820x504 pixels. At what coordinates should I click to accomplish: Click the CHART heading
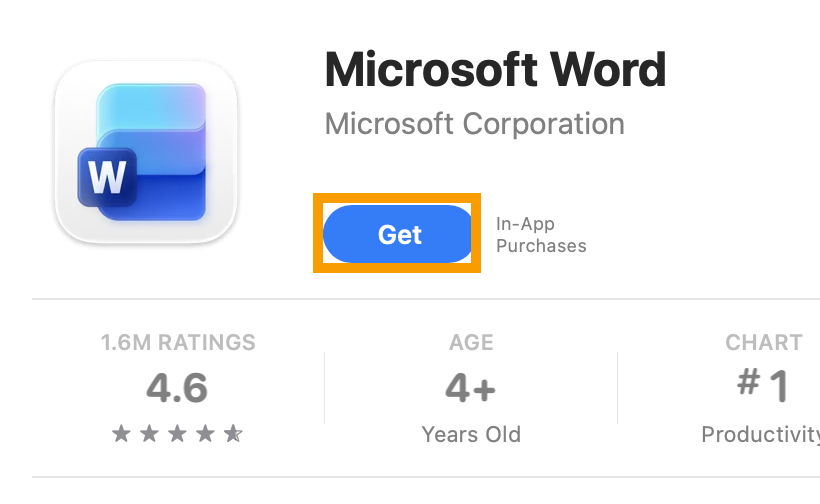tap(764, 343)
